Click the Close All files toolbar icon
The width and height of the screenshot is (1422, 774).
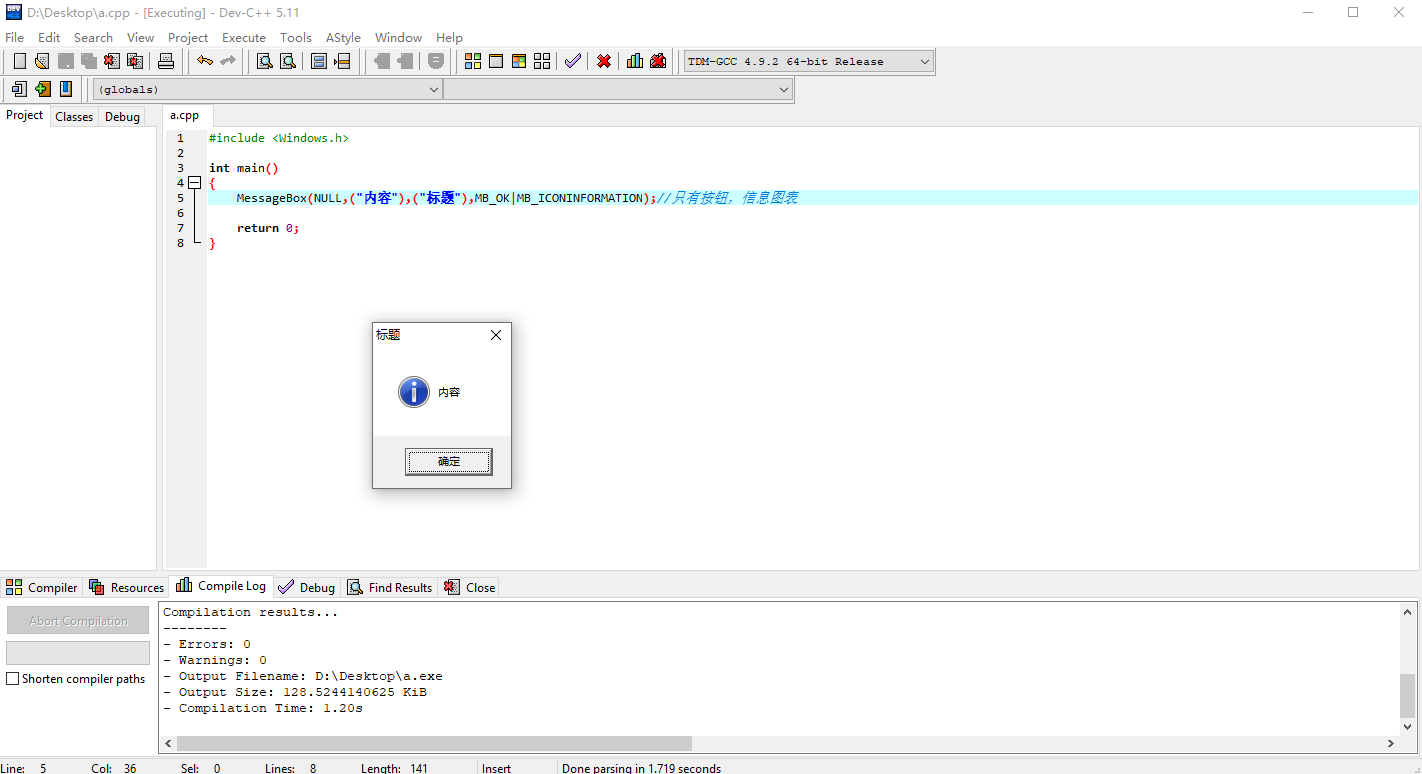pyautogui.click(x=134, y=61)
